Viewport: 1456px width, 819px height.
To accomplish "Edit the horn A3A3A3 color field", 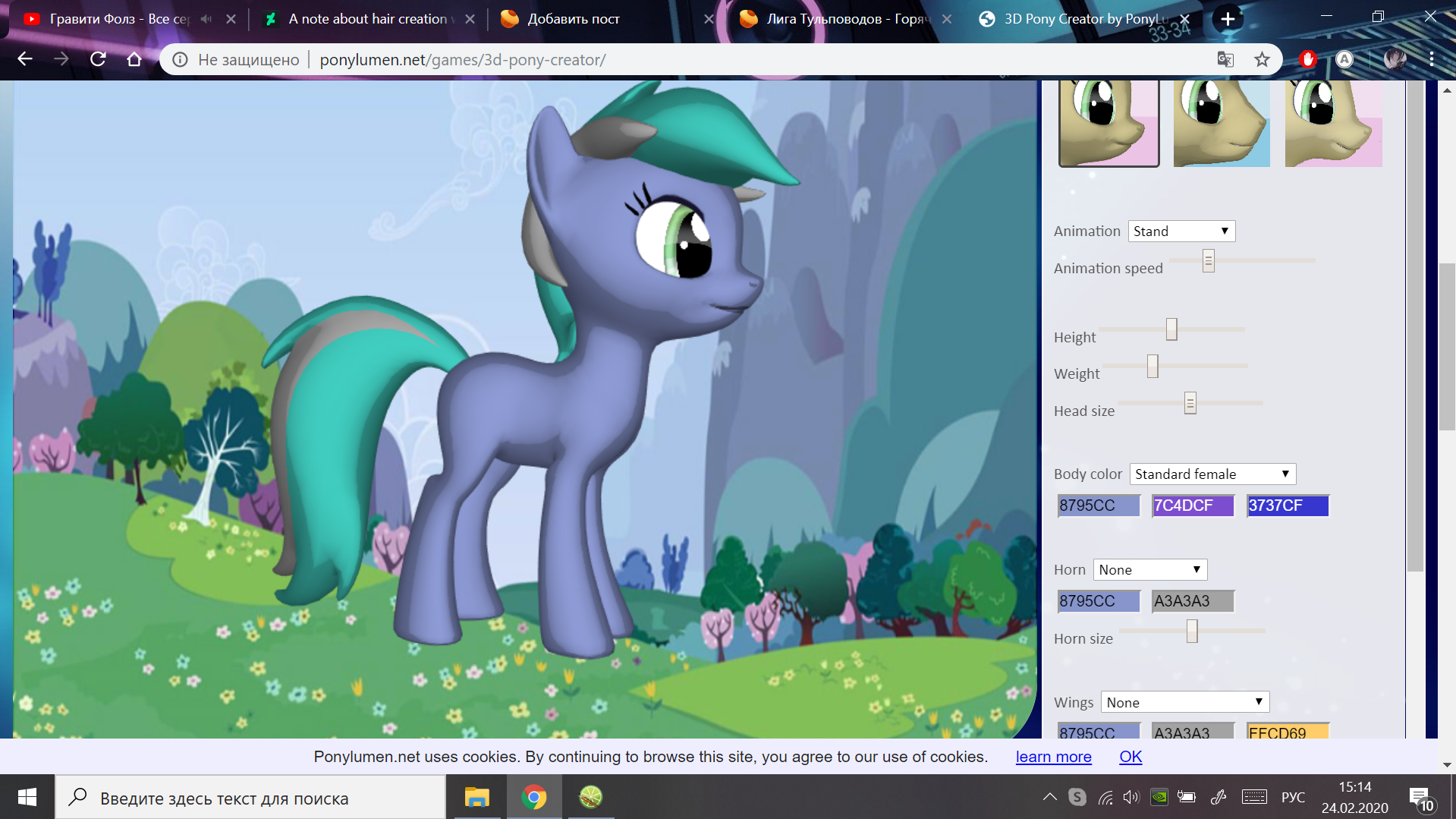I will 1193,601.
